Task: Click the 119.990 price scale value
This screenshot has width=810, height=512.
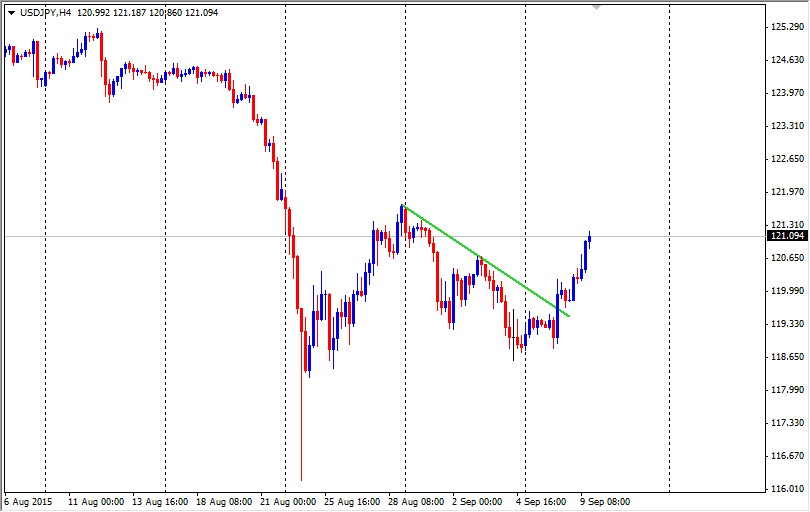Action: pyautogui.click(x=787, y=291)
